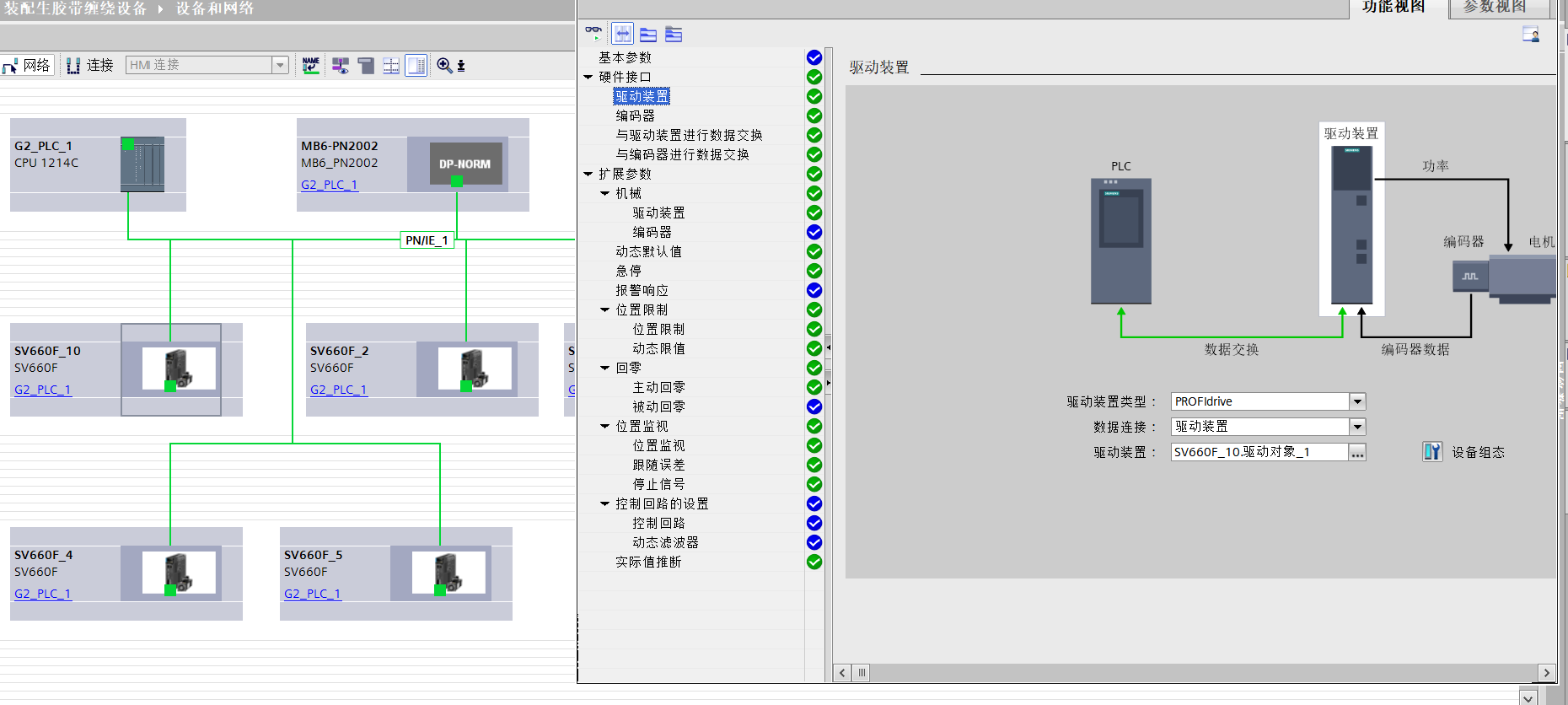Toggle the 连接 connections mode button
The width and height of the screenshot is (1568, 705).
click(x=90, y=66)
